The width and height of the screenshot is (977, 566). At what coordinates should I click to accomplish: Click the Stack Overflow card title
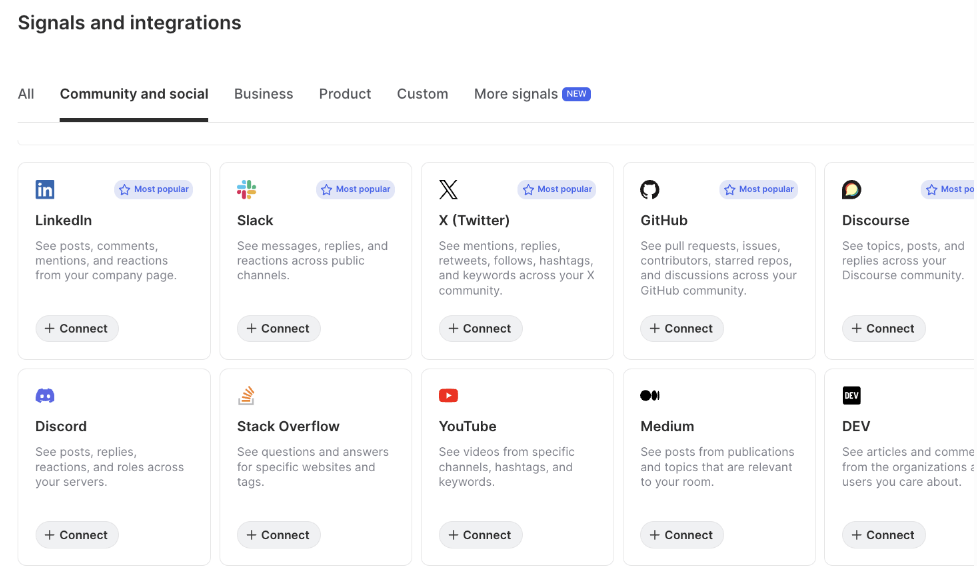[x=288, y=426]
